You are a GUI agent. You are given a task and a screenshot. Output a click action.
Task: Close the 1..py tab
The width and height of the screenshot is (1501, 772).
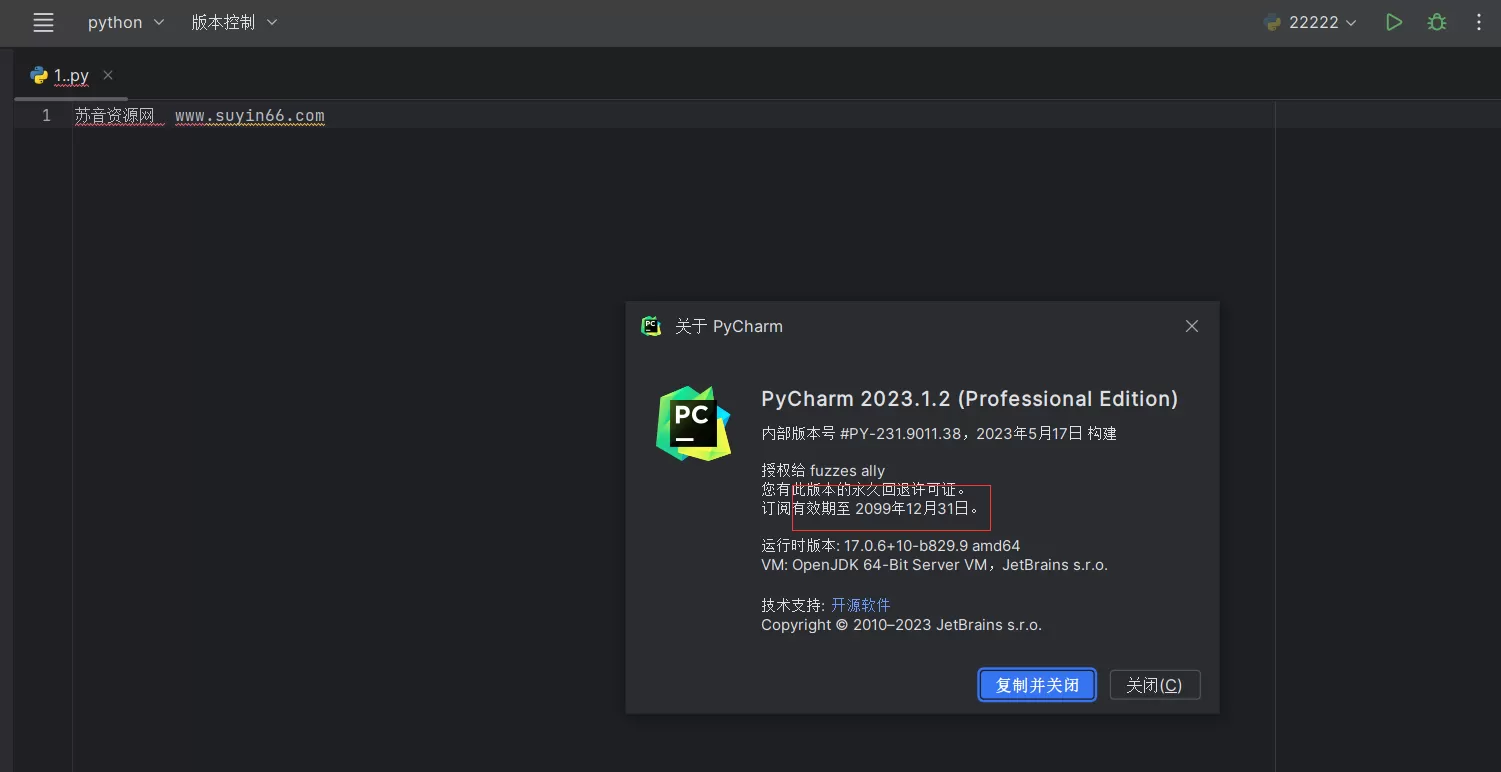point(108,74)
